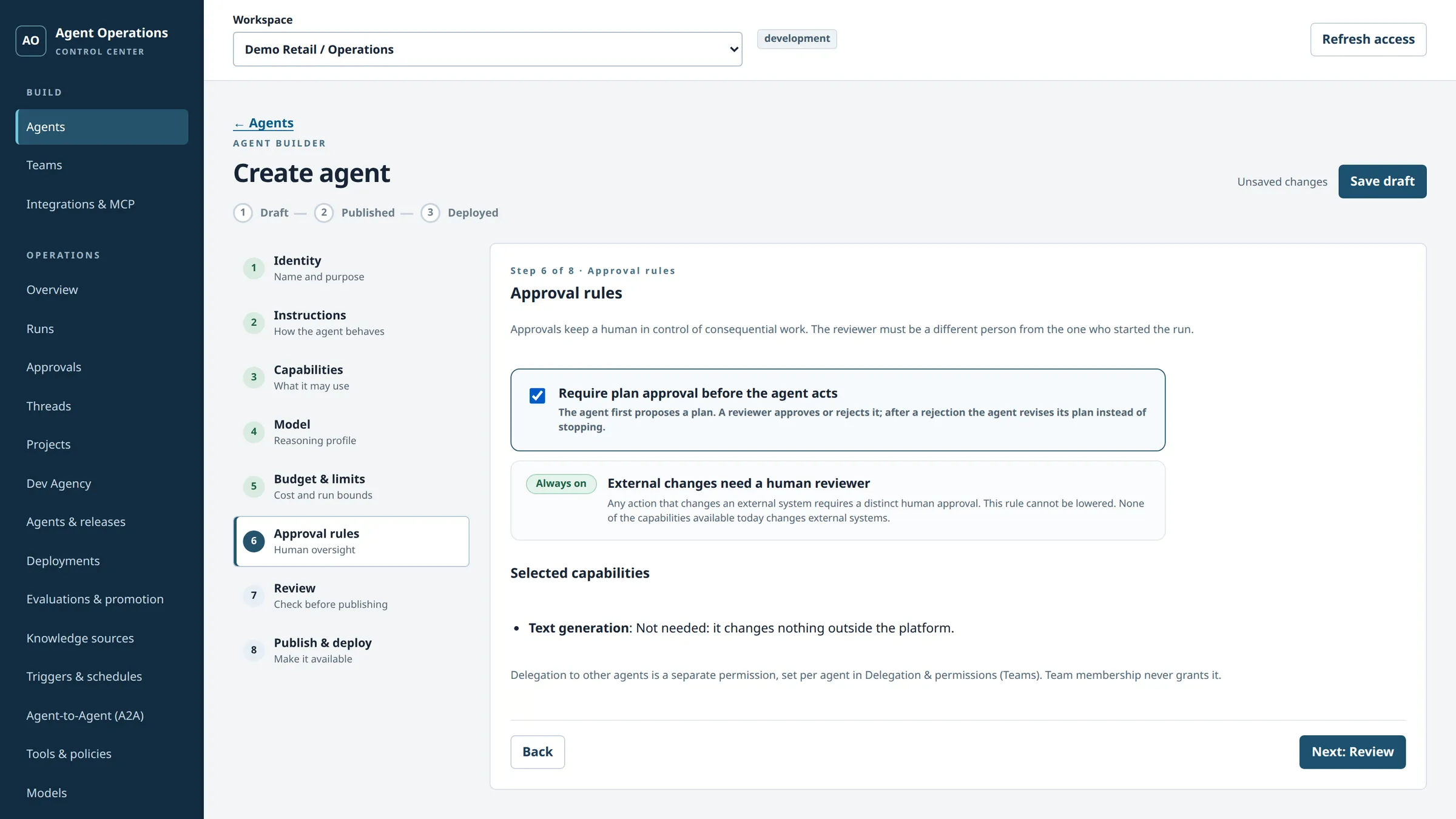
Task: Click the step 4 Model number circle
Action: tap(254, 432)
